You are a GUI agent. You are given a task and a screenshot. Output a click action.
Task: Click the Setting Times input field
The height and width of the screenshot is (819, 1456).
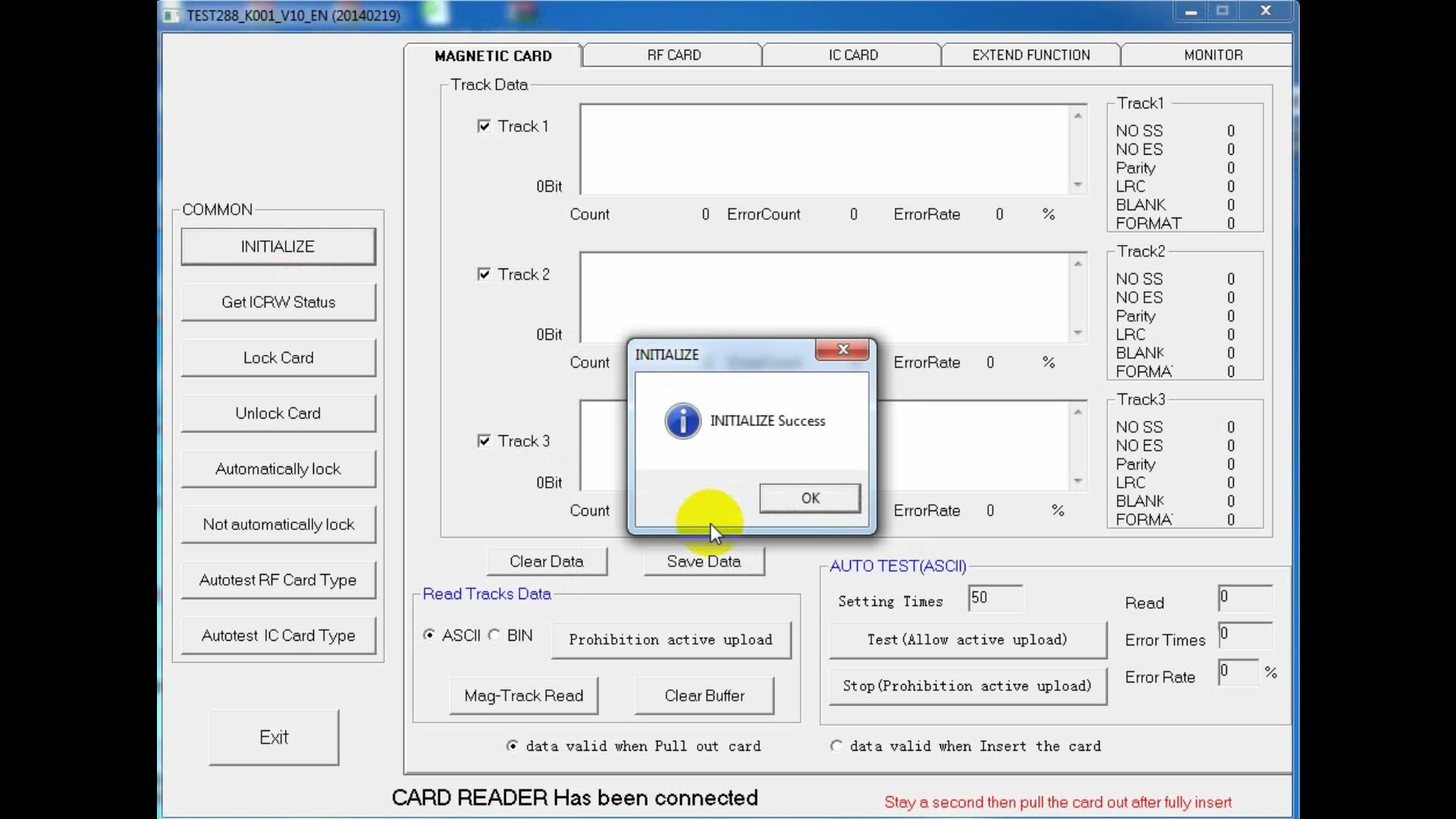pyautogui.click(x=995, y=598)
